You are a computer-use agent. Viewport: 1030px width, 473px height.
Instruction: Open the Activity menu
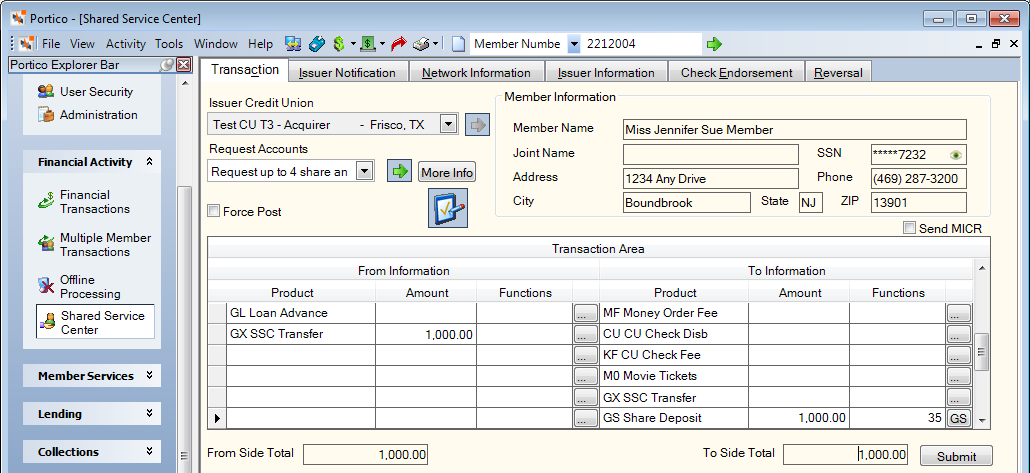[125, 44]
